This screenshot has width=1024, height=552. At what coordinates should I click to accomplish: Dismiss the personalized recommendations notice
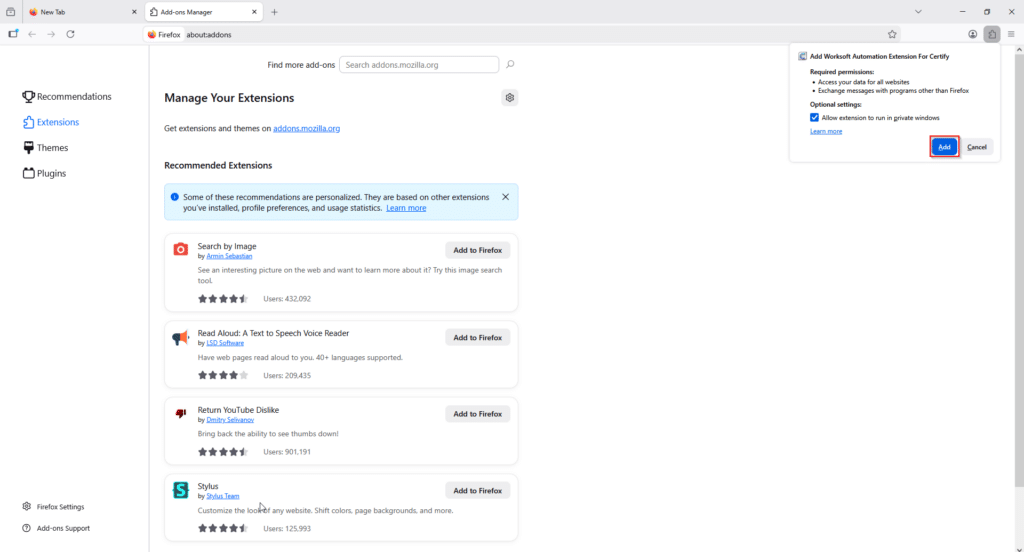(505, 197)
